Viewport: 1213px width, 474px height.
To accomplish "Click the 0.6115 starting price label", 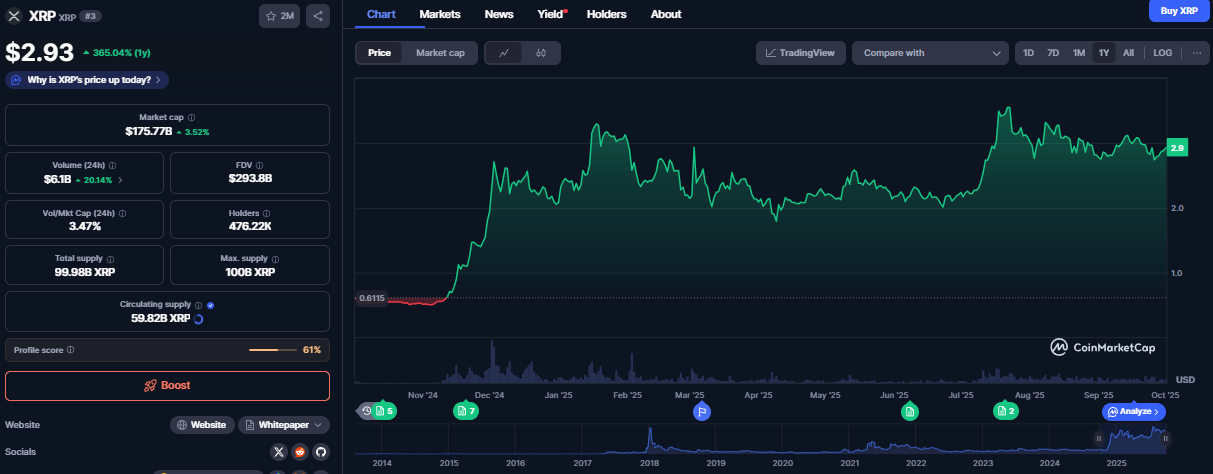I will [370, 298].
